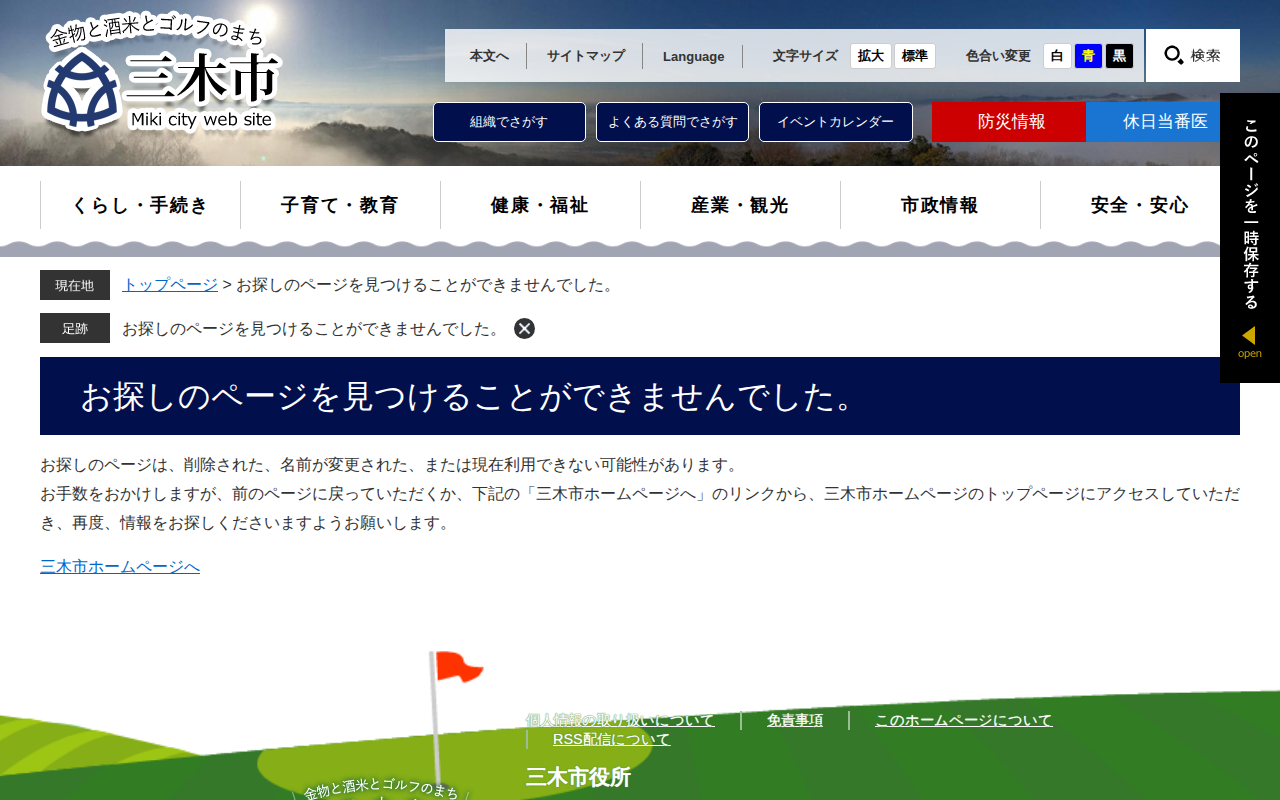The image size is (1280, 800).
Task: Open 個人情報の取り扱いについて footer link
Action: 621,720
